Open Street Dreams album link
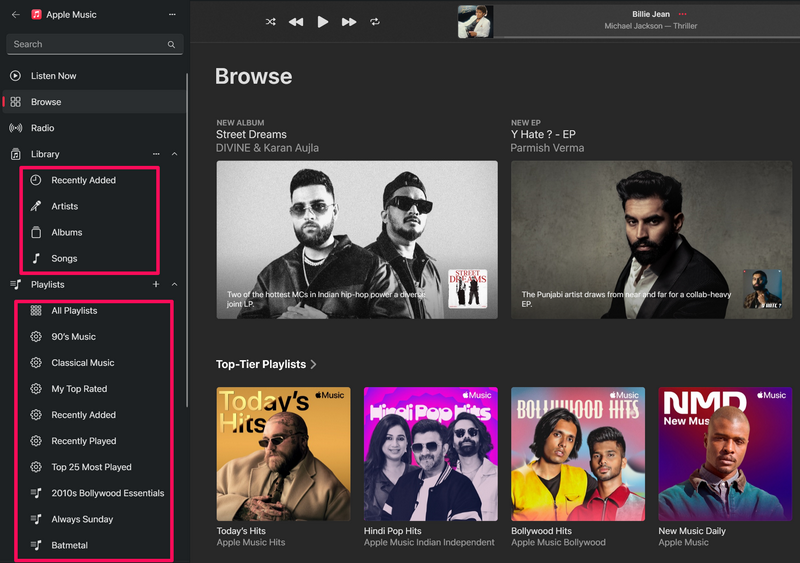 (x=252, y=134)
